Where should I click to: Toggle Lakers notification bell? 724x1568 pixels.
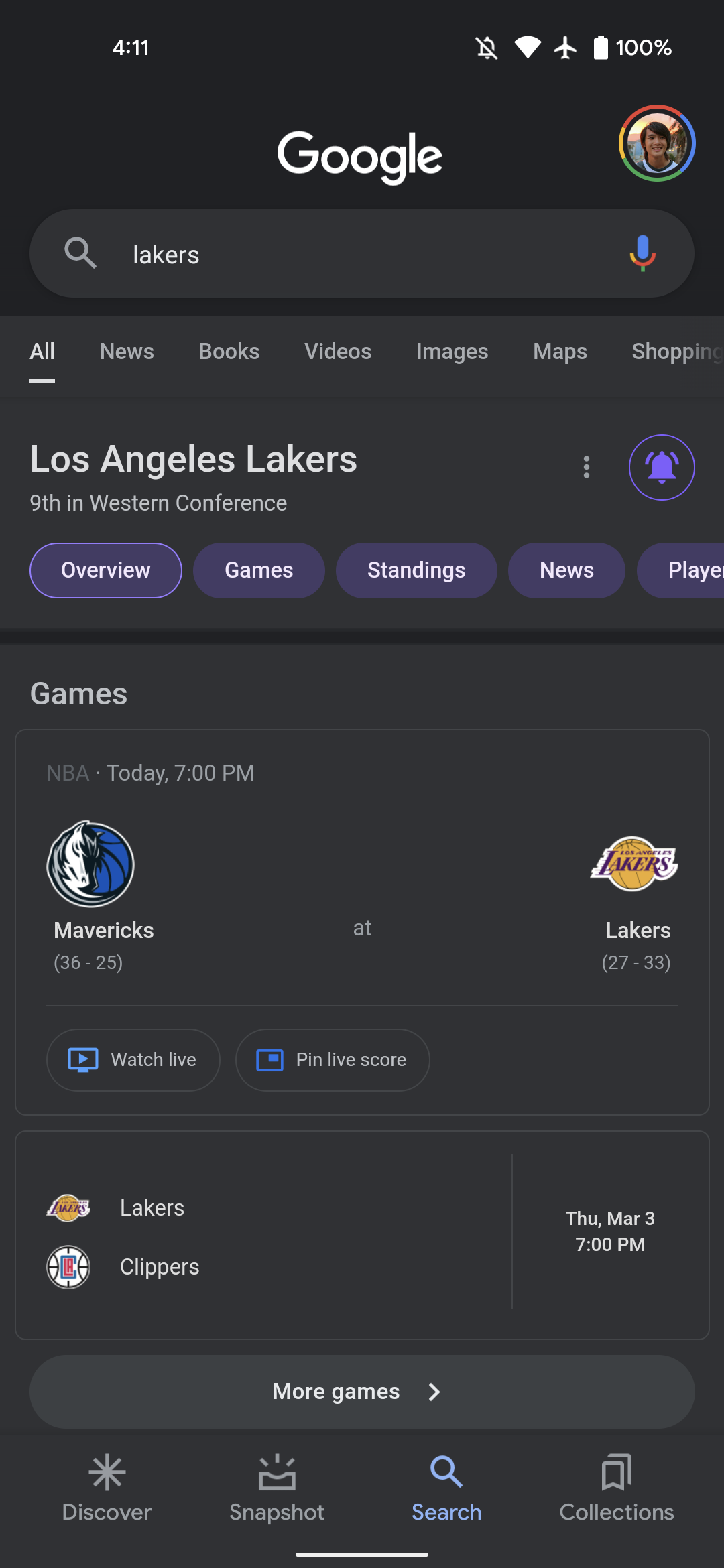coord(662,467)
